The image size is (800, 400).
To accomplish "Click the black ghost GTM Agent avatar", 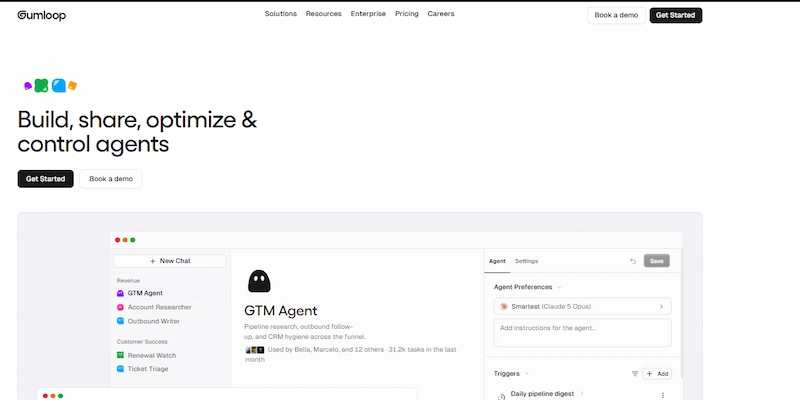I will pyautogui.click(x=259, y=281).
